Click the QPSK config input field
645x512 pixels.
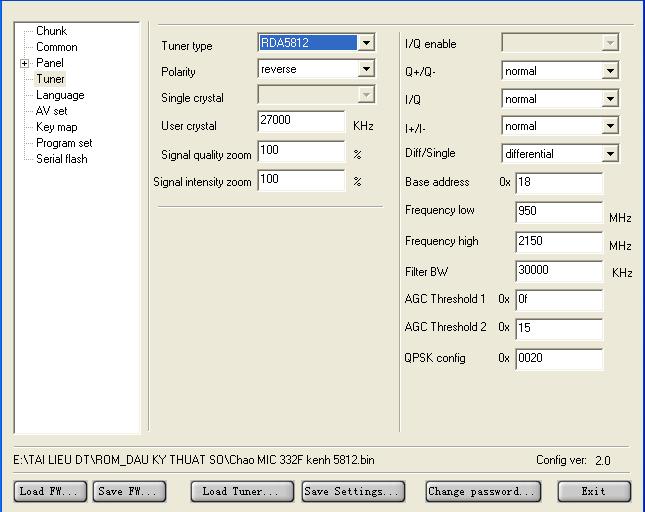tap(559, 359)
